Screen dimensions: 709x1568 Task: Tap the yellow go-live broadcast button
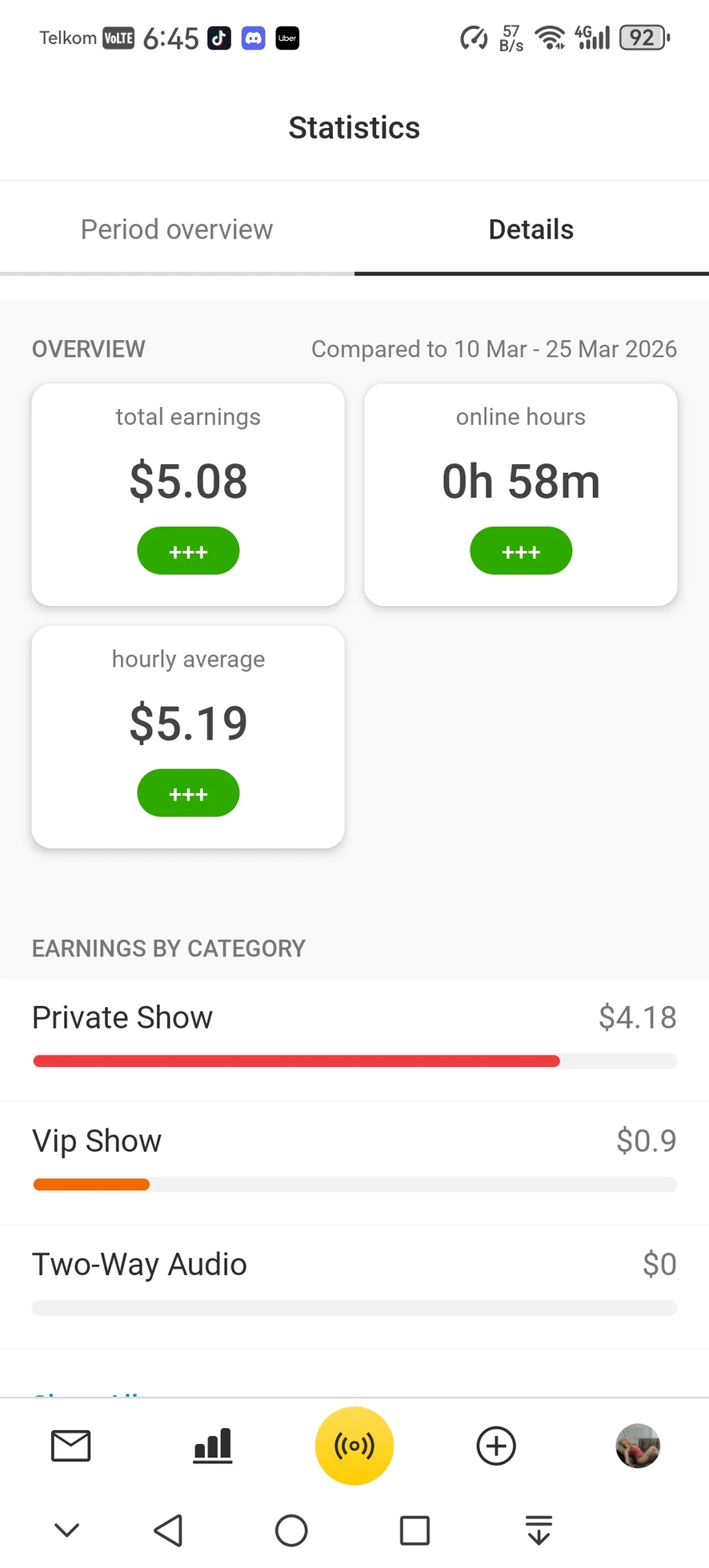tap(354, 1446)
